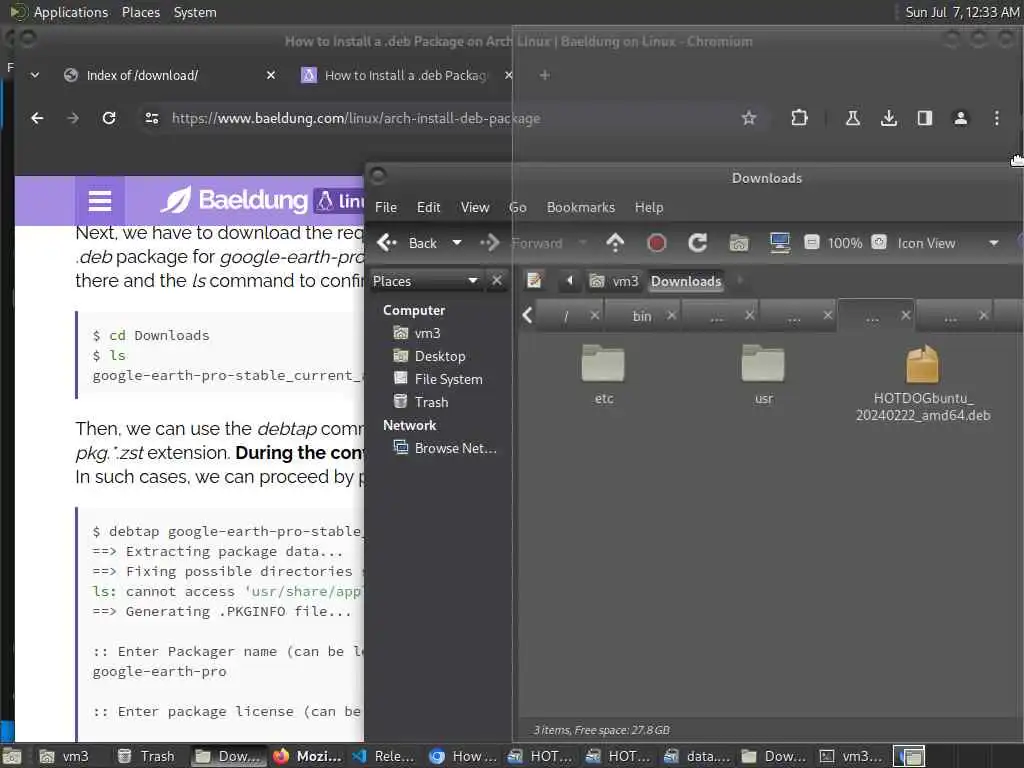The width and height of the screenshot is (1024, 768).
Task: Click vm3 in the path bar
Action: pyautogui.click(x=615, y=281)
